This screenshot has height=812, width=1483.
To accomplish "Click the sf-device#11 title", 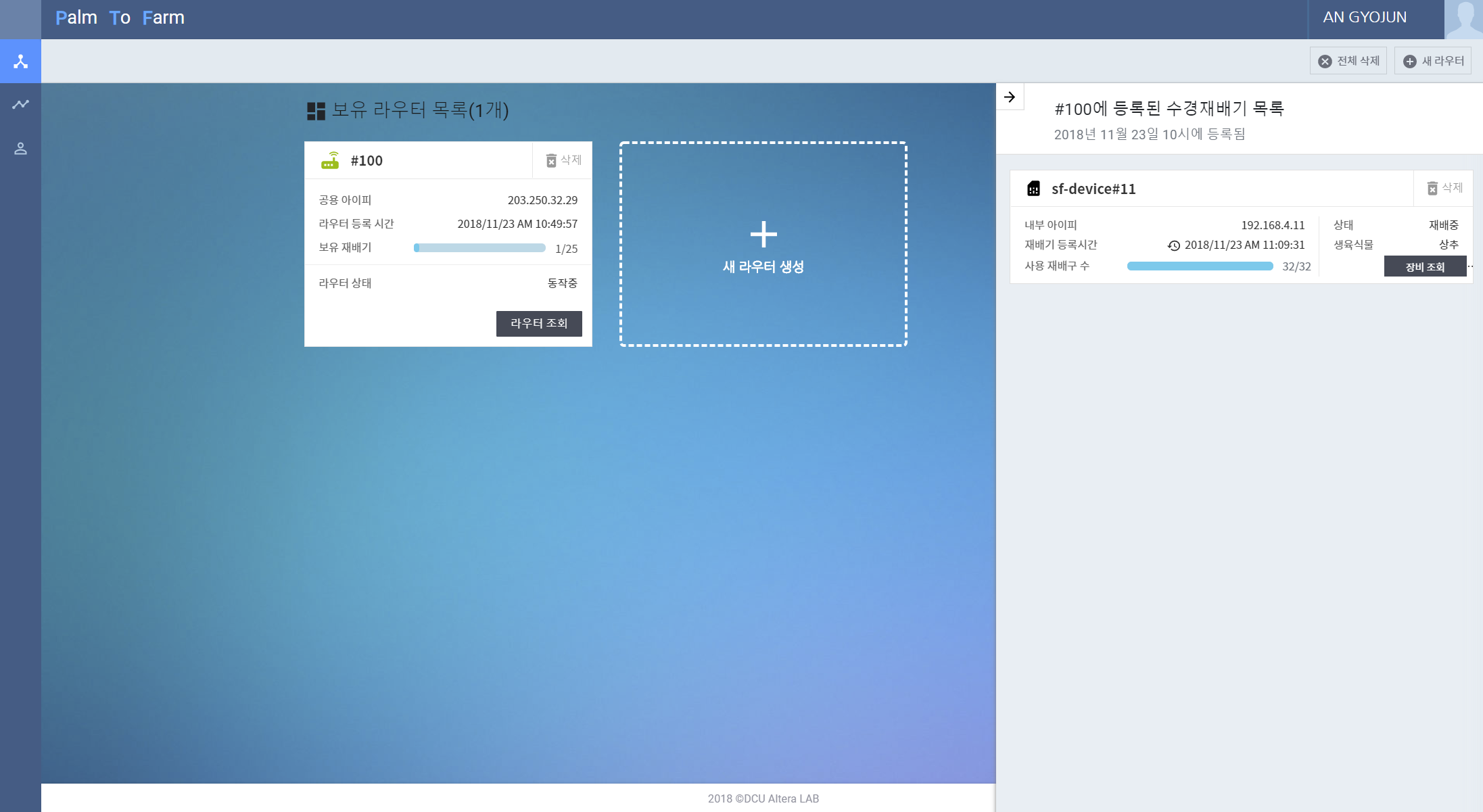I will [x=1093, y=189].
